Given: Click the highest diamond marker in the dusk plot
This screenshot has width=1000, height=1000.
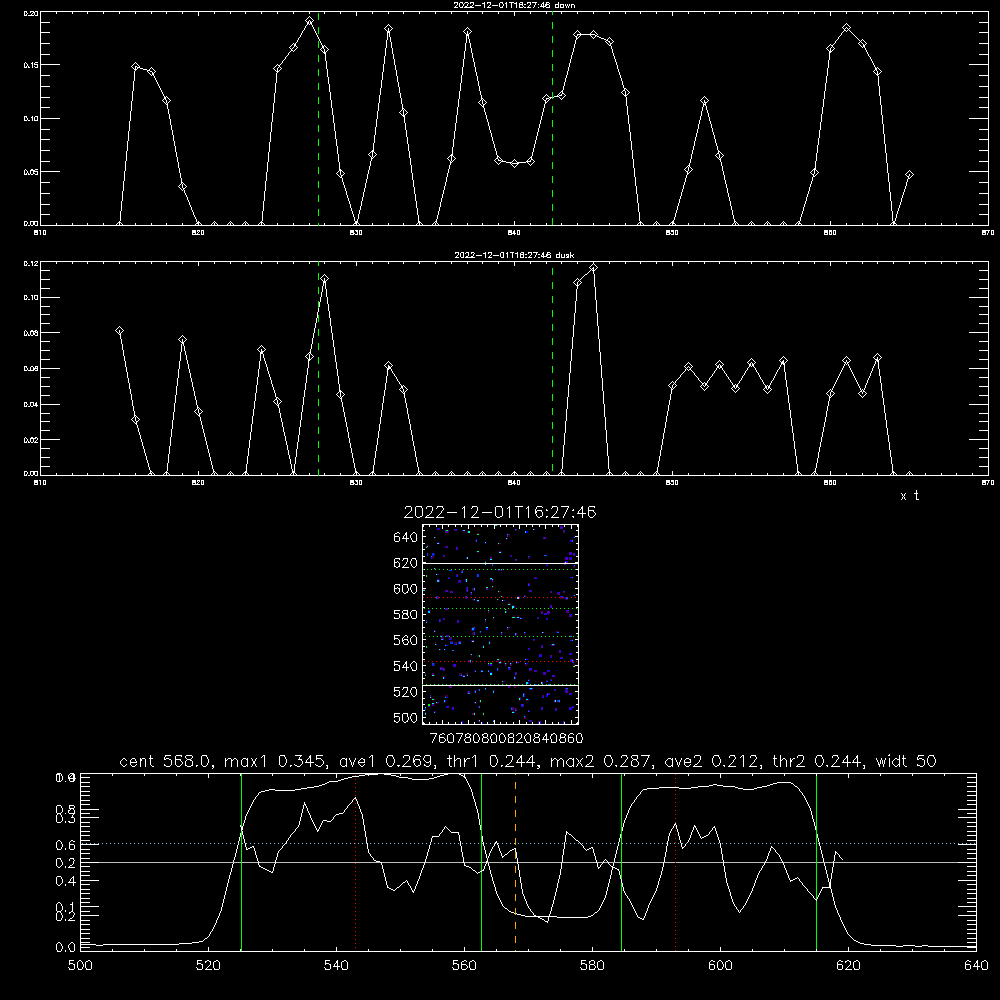Looking at the screenshot, I should 593,268.
